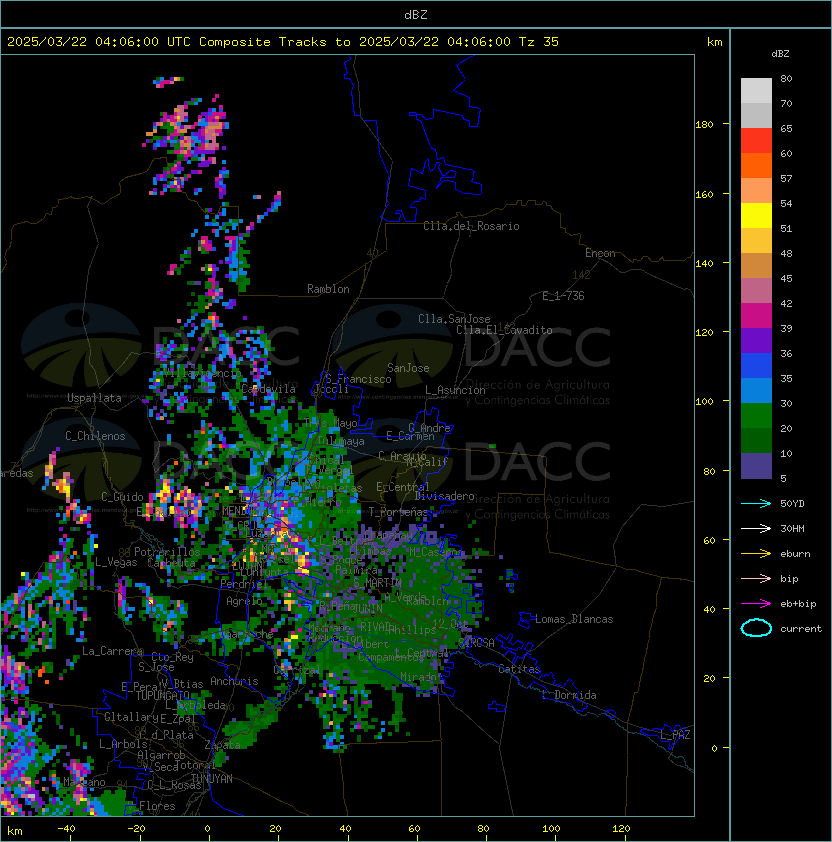Click the 'Zapata' map label
This screenshot has height=842, width=832.
pyautogui.click(x=222, y=745)
